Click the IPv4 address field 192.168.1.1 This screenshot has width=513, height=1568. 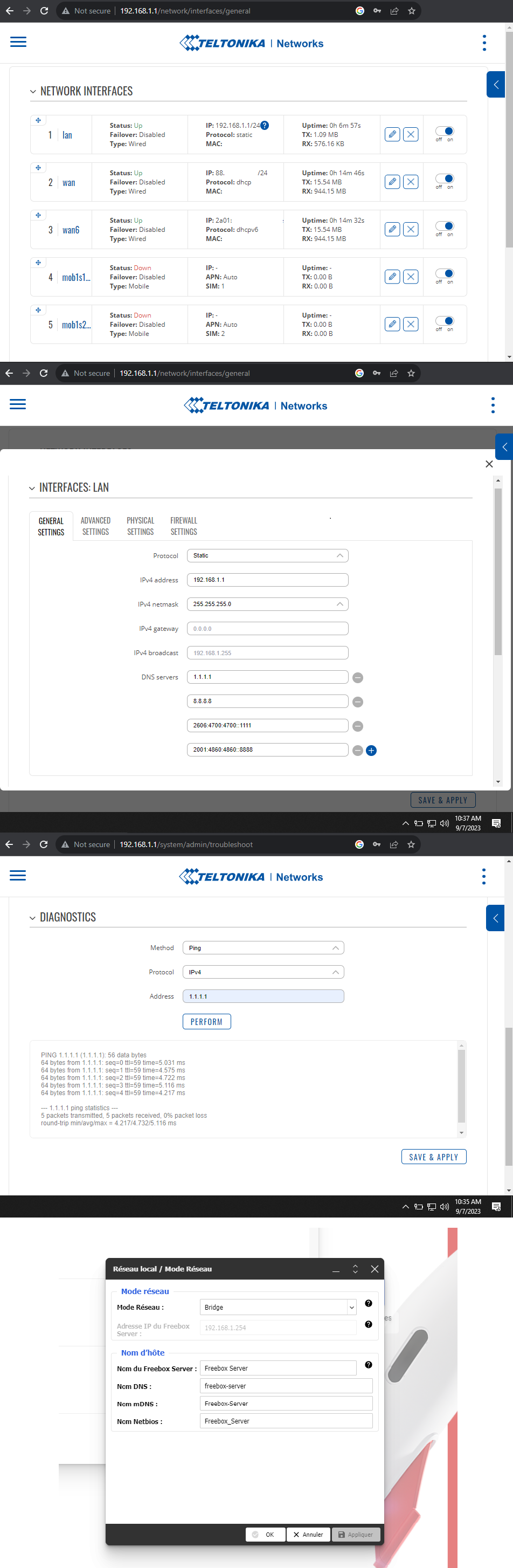[x=268, y=580]
